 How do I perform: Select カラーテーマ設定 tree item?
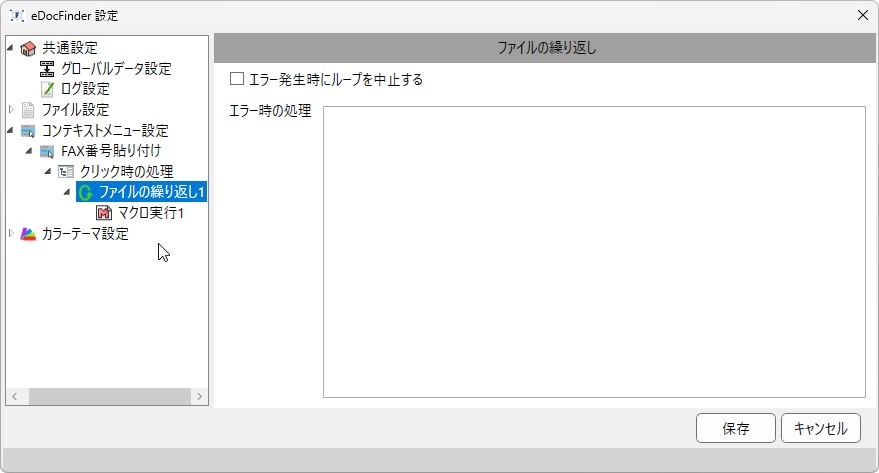click(x=85, y=233)
